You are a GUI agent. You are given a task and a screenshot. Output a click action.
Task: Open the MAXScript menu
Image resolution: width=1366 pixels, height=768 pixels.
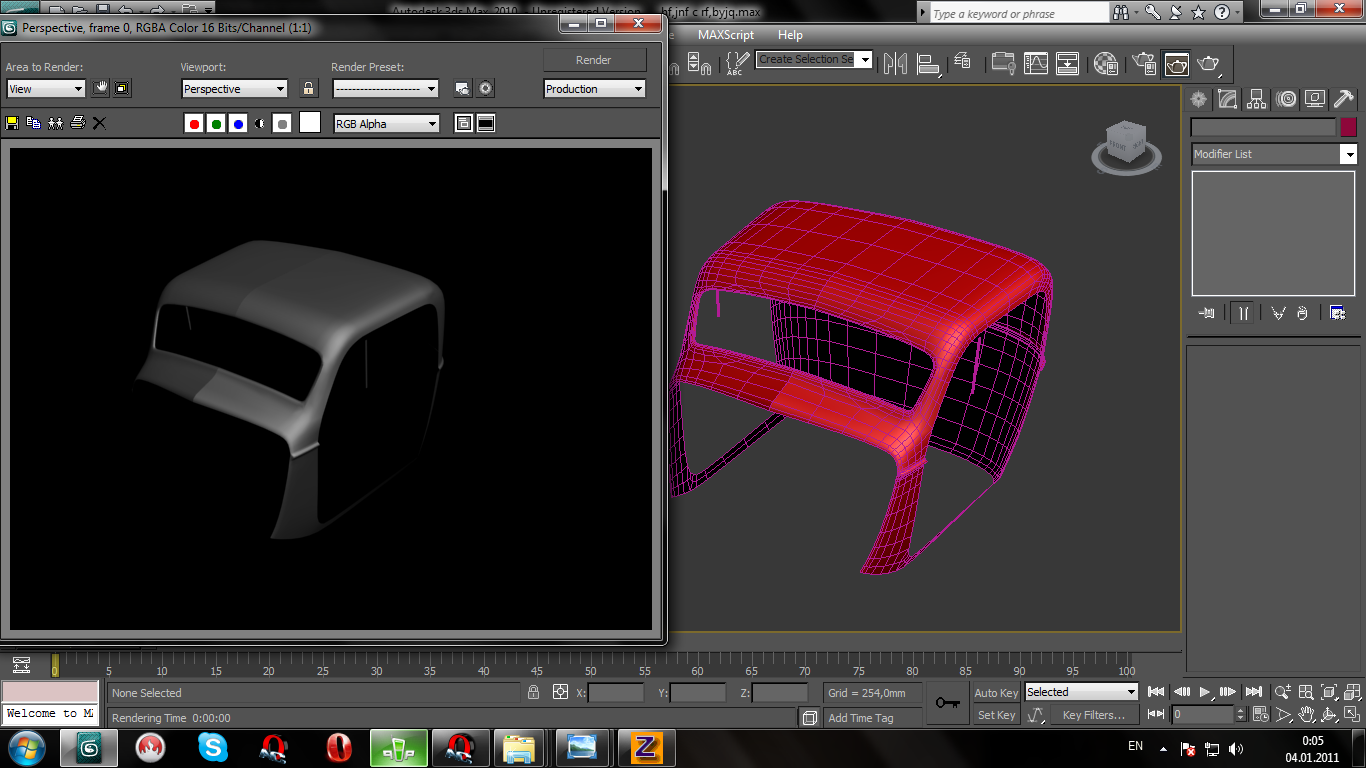coord(725,35)
